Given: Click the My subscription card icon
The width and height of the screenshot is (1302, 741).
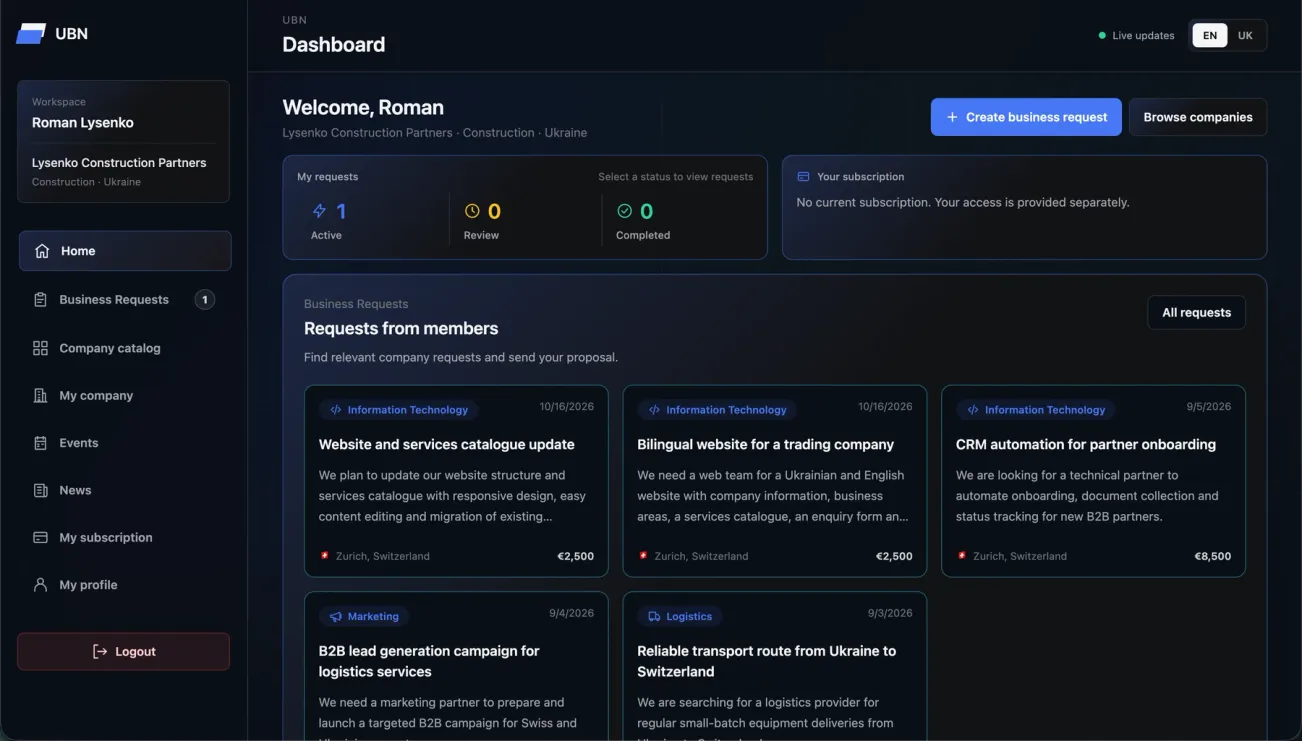Looking at the screenshot, I should [x=40, y=538].
